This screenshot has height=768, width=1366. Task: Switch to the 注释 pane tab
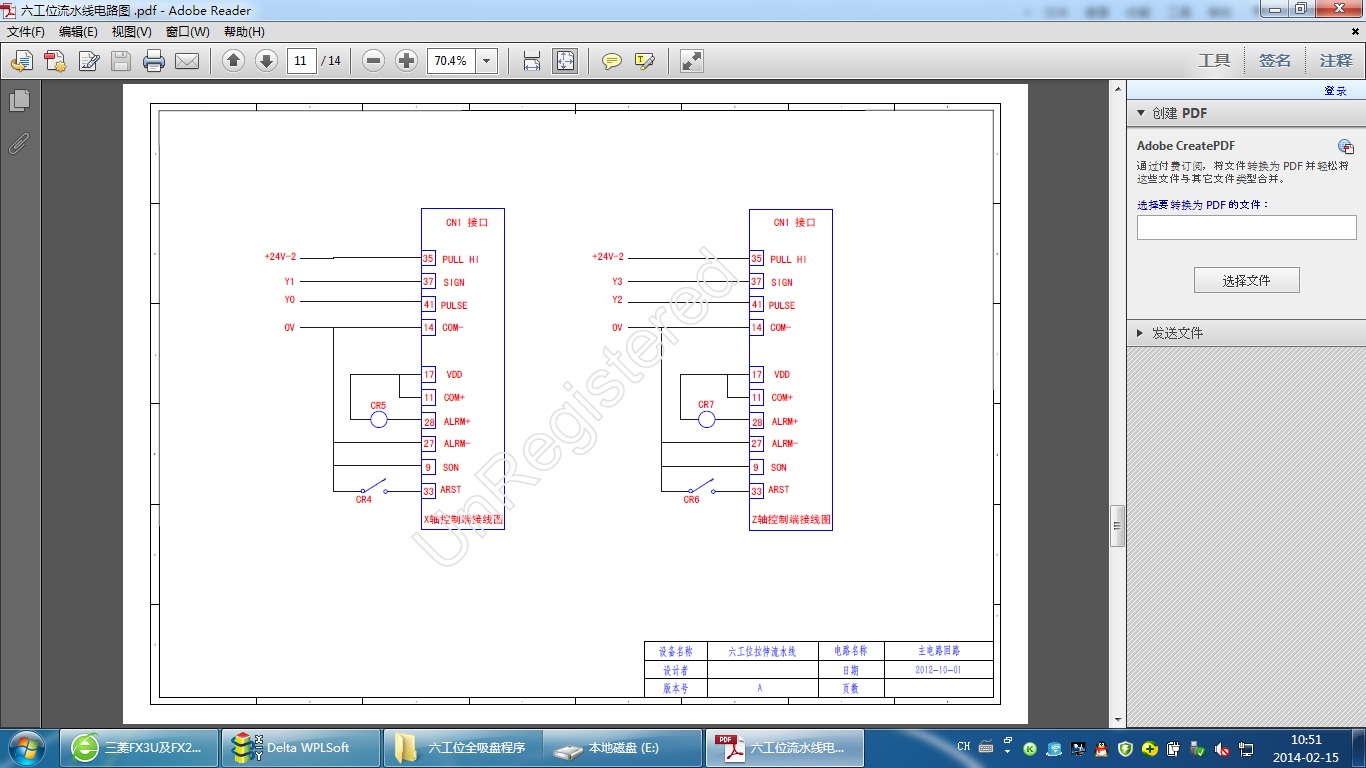(1335, 61)
